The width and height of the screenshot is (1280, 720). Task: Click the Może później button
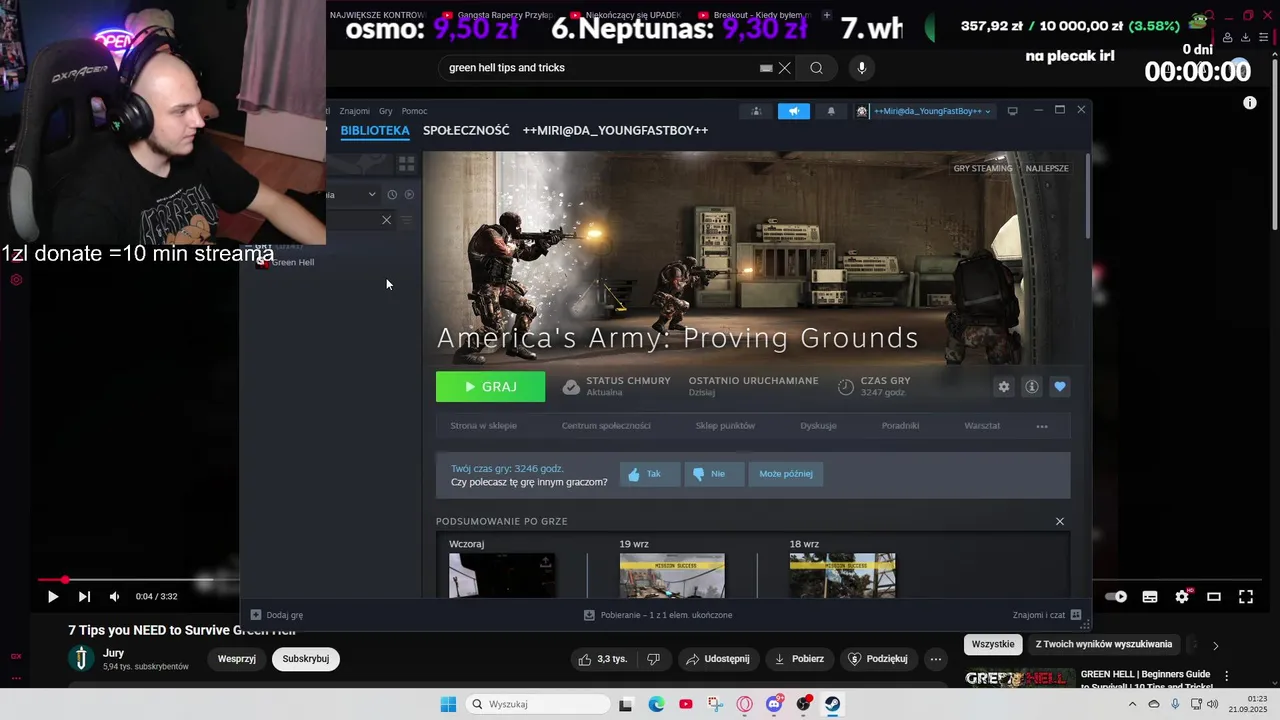[x=786, y=474]
